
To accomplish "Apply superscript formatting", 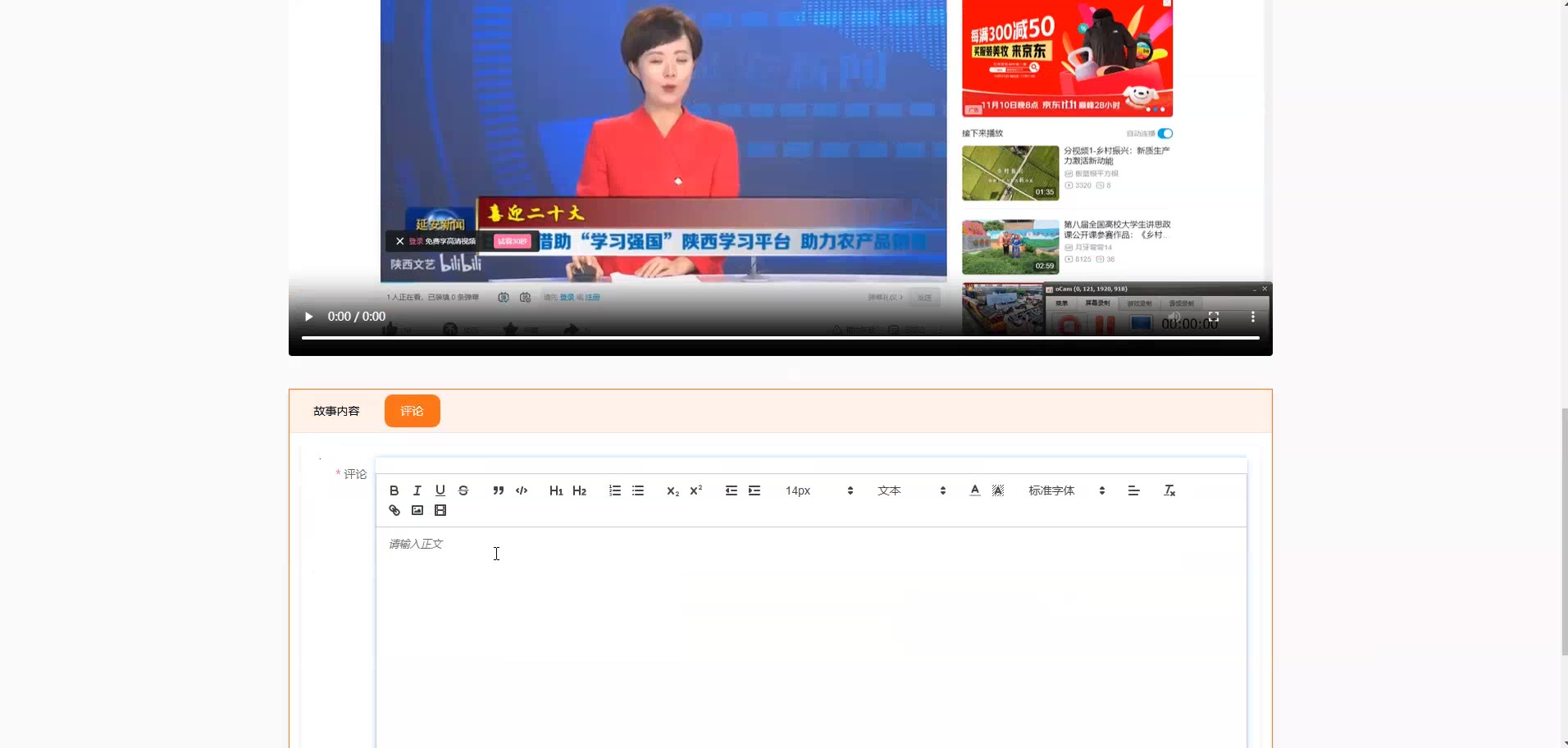I will (696, 490).
